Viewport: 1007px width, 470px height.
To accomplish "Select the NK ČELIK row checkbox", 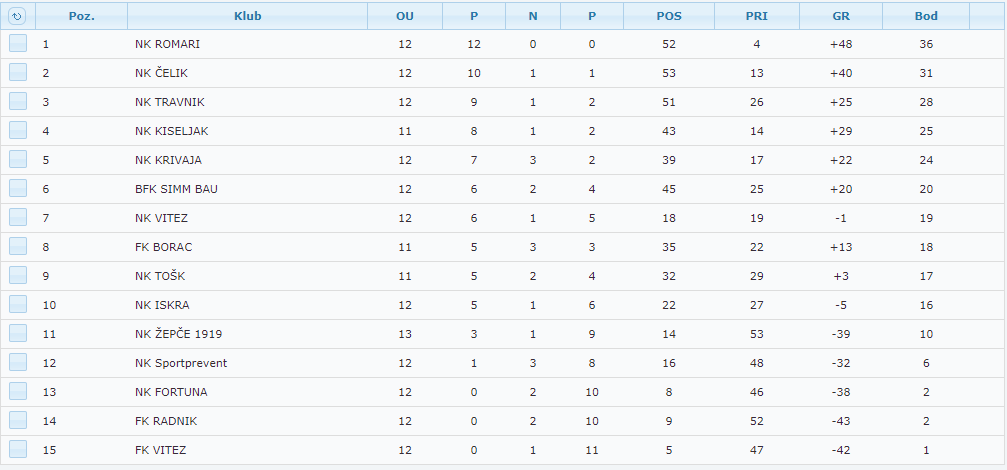I will tap(18, 73).
